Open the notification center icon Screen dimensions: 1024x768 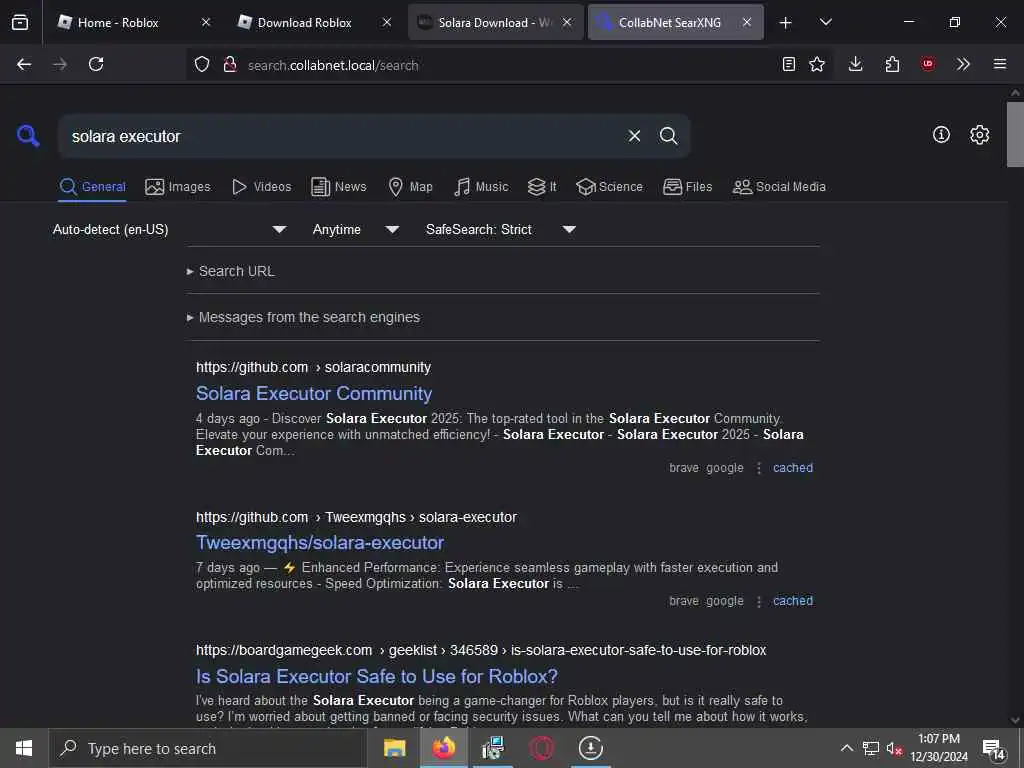(994, 748)
